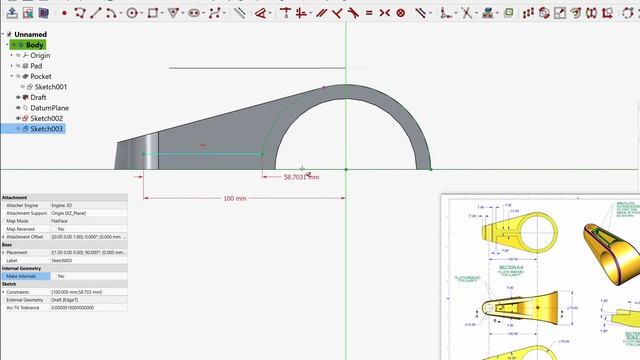Click the reference drawing thumbnail
This screenshot has width=640, height=360.
[540, 278]
